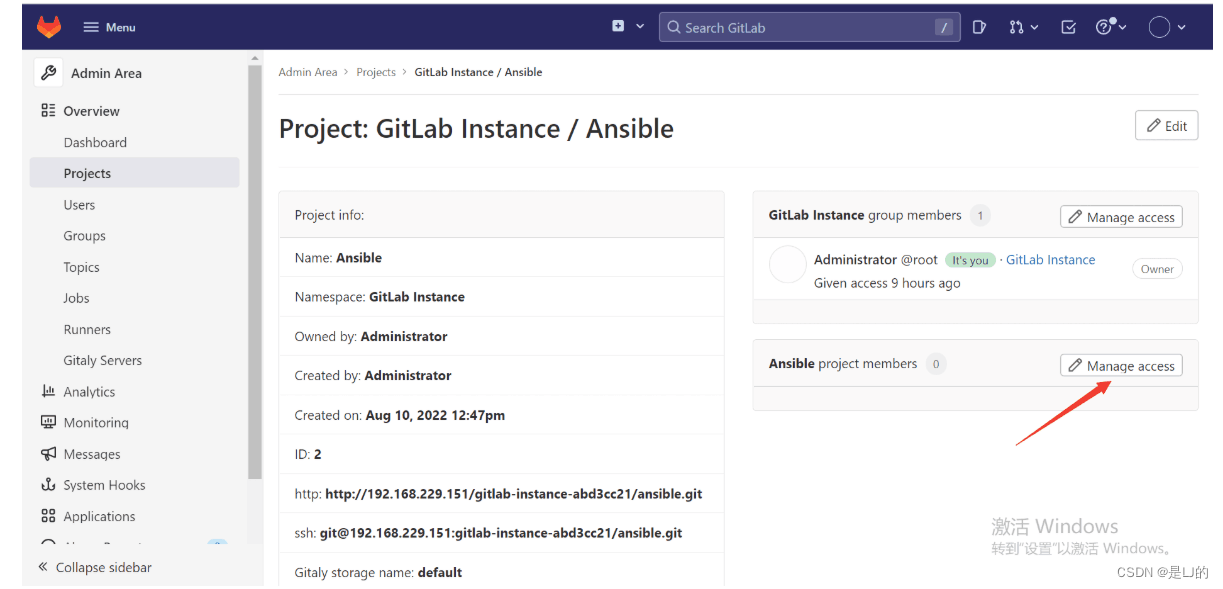The height and width of the screenshot is (589, 1223).
Task: Open Overview in sidebar
Action: coord(91,111)
